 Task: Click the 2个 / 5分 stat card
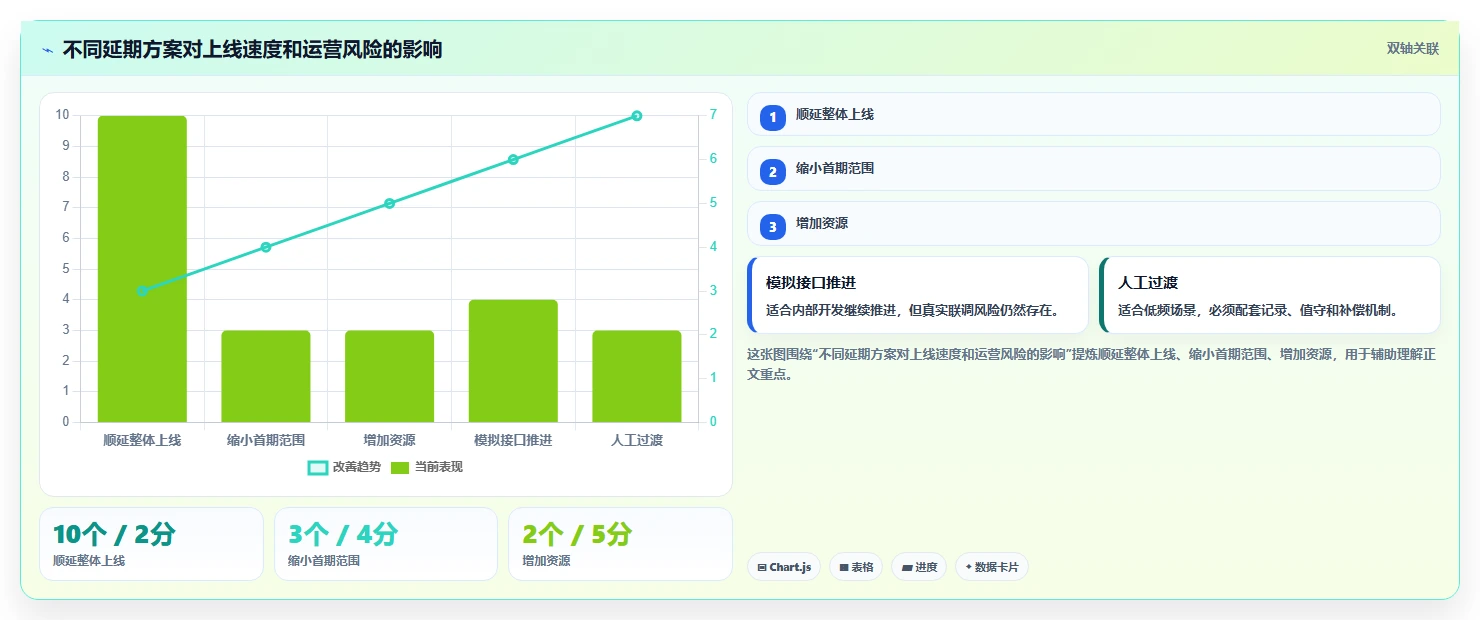pos(620,544)
